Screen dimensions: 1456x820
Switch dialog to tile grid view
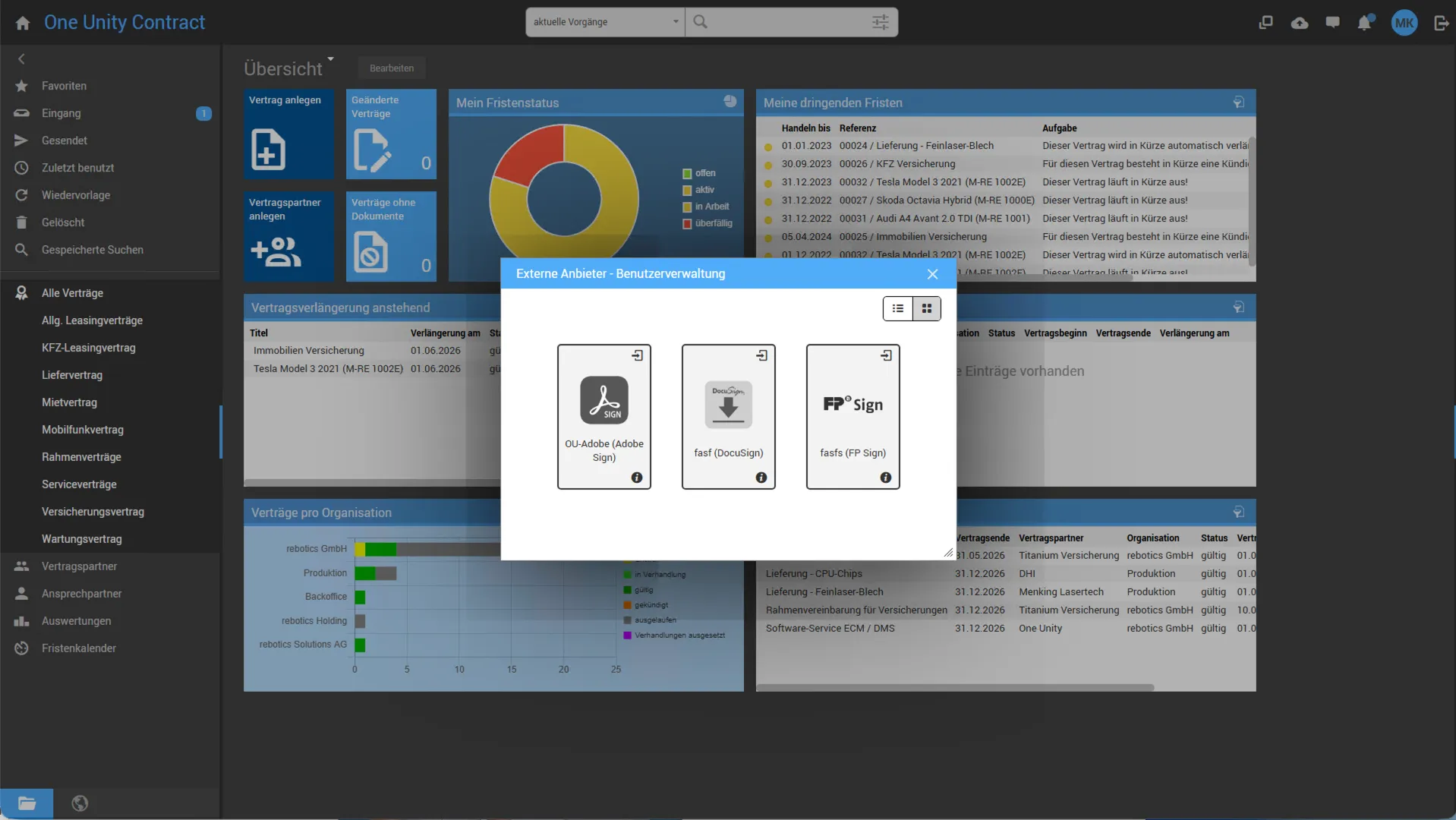[x=927, y=308]
